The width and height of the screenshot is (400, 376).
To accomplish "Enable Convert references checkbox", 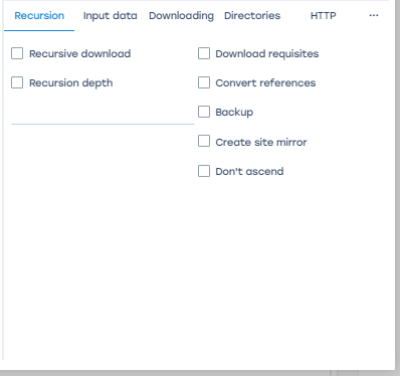I will pos(204,83).
